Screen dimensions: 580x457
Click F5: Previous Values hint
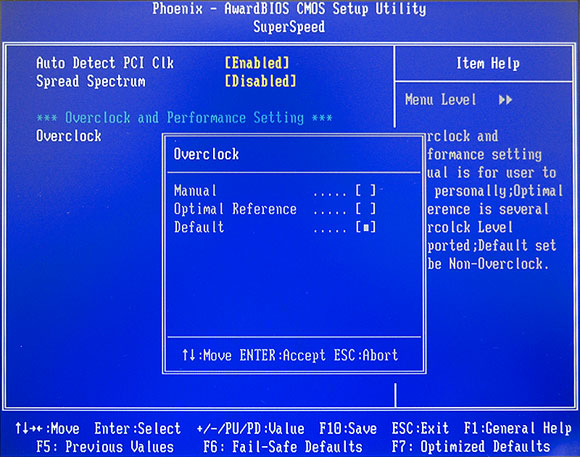point(105,447)
